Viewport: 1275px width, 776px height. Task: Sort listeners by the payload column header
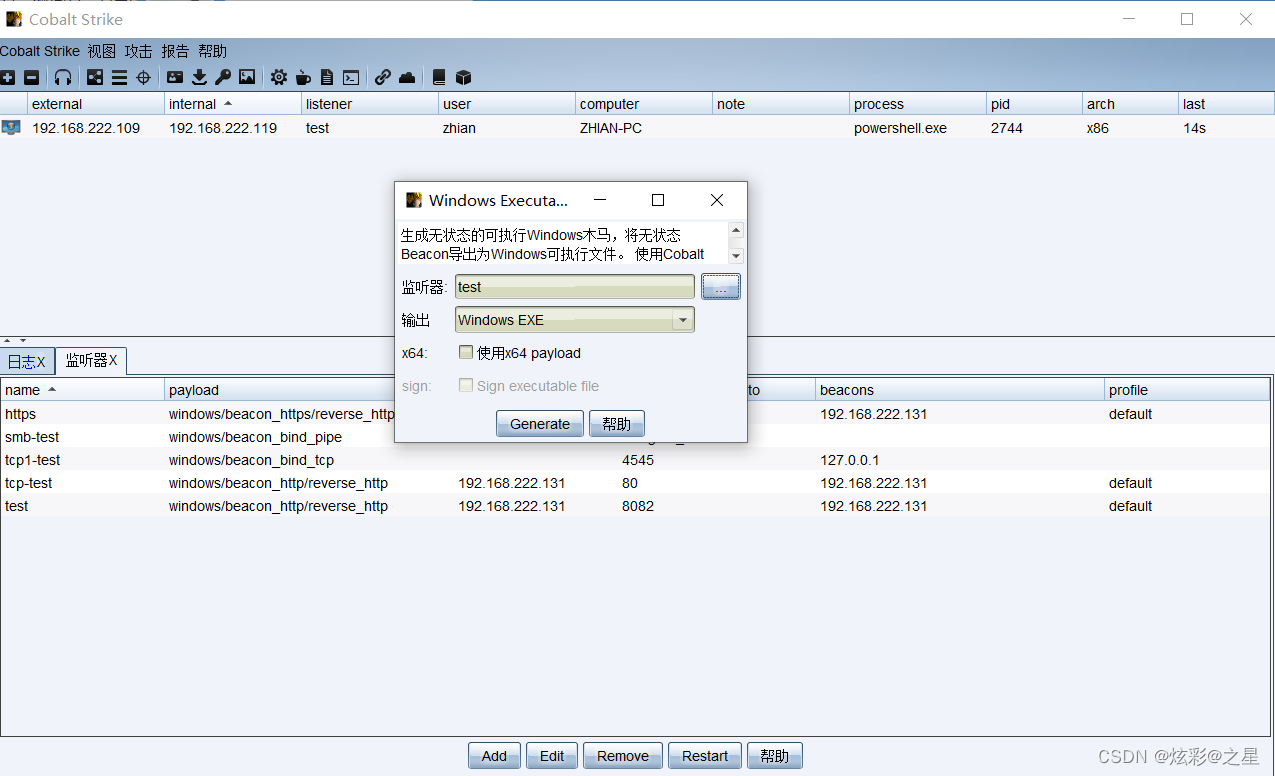[309, 390]
